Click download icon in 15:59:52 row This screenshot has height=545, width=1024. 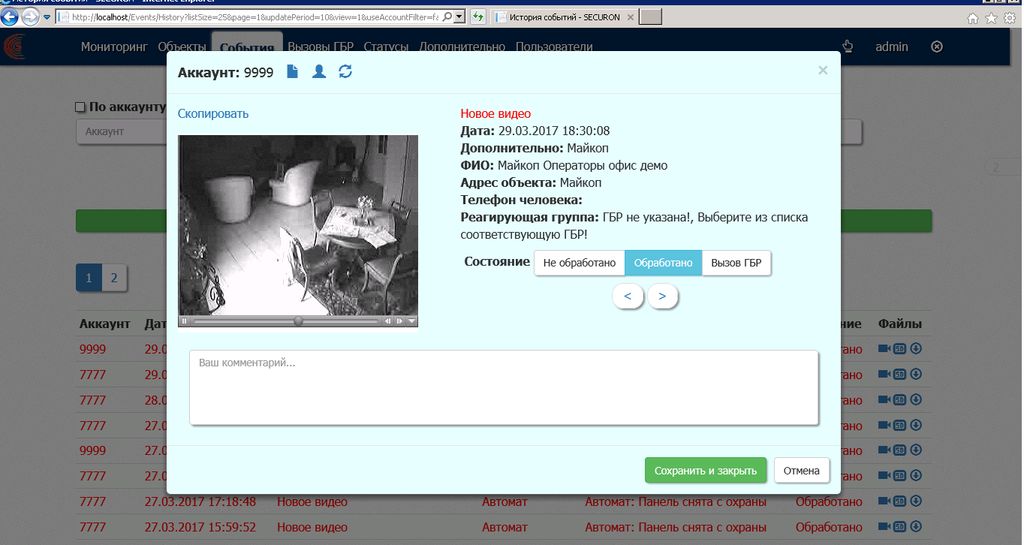(916, 527)
